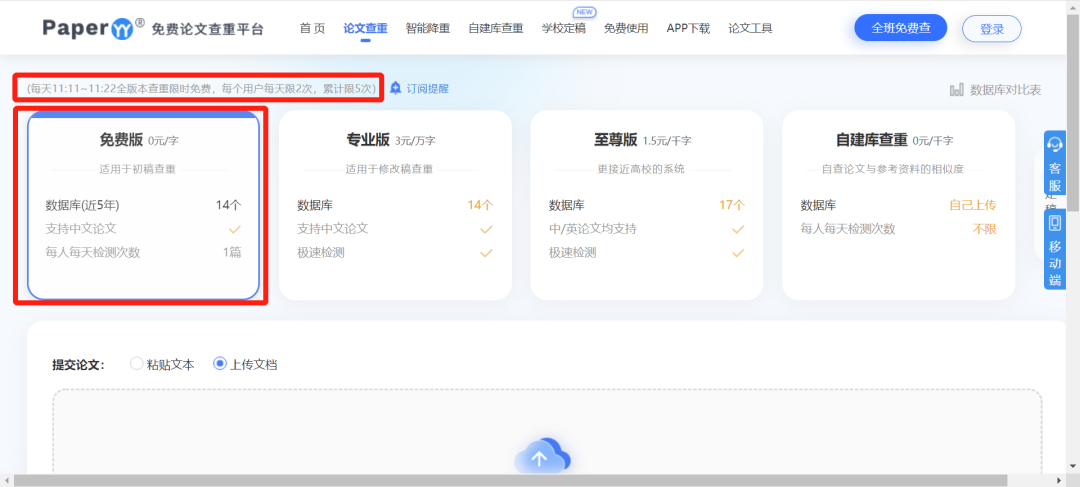Click the 每天11:11~11:22 free notice text

[200, 89]
